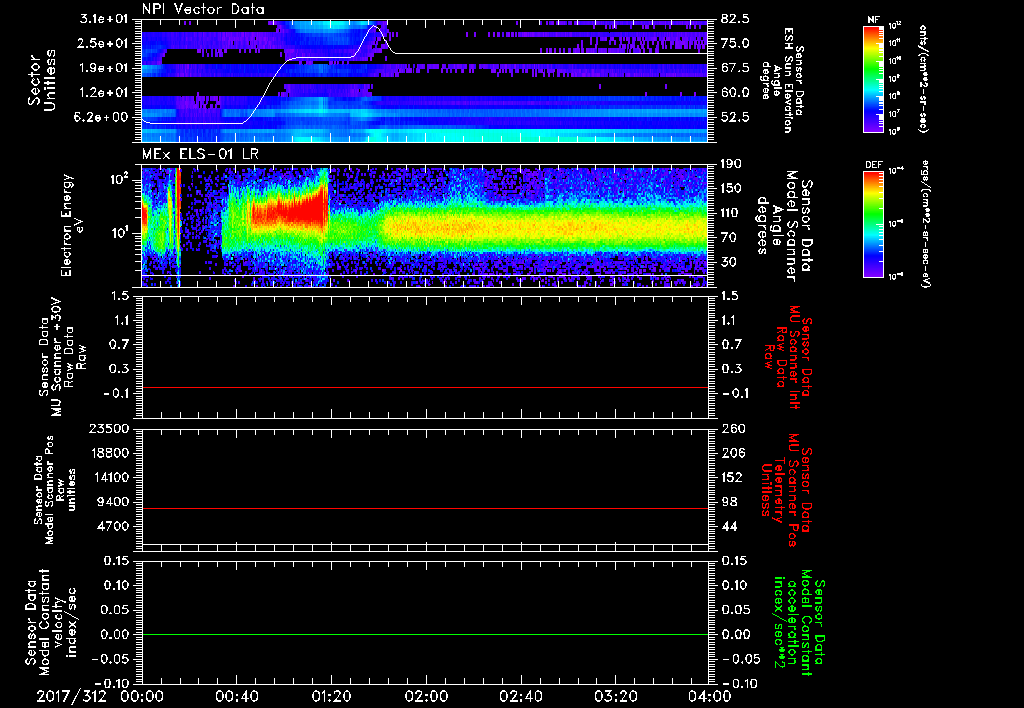1024x708 pixels.
Task: Click the '03:20' time tick label
Action: pyautogui.click(x=615, y=696)
